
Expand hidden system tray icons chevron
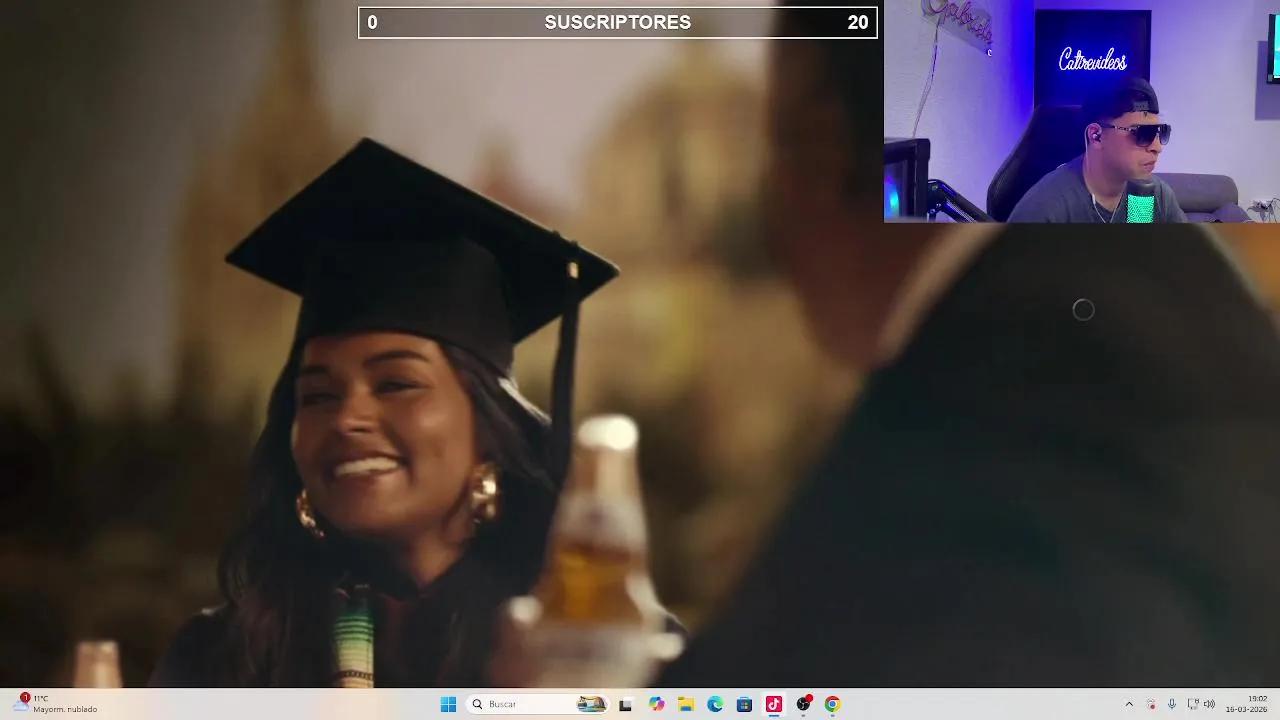click(x=1129, y=704)
